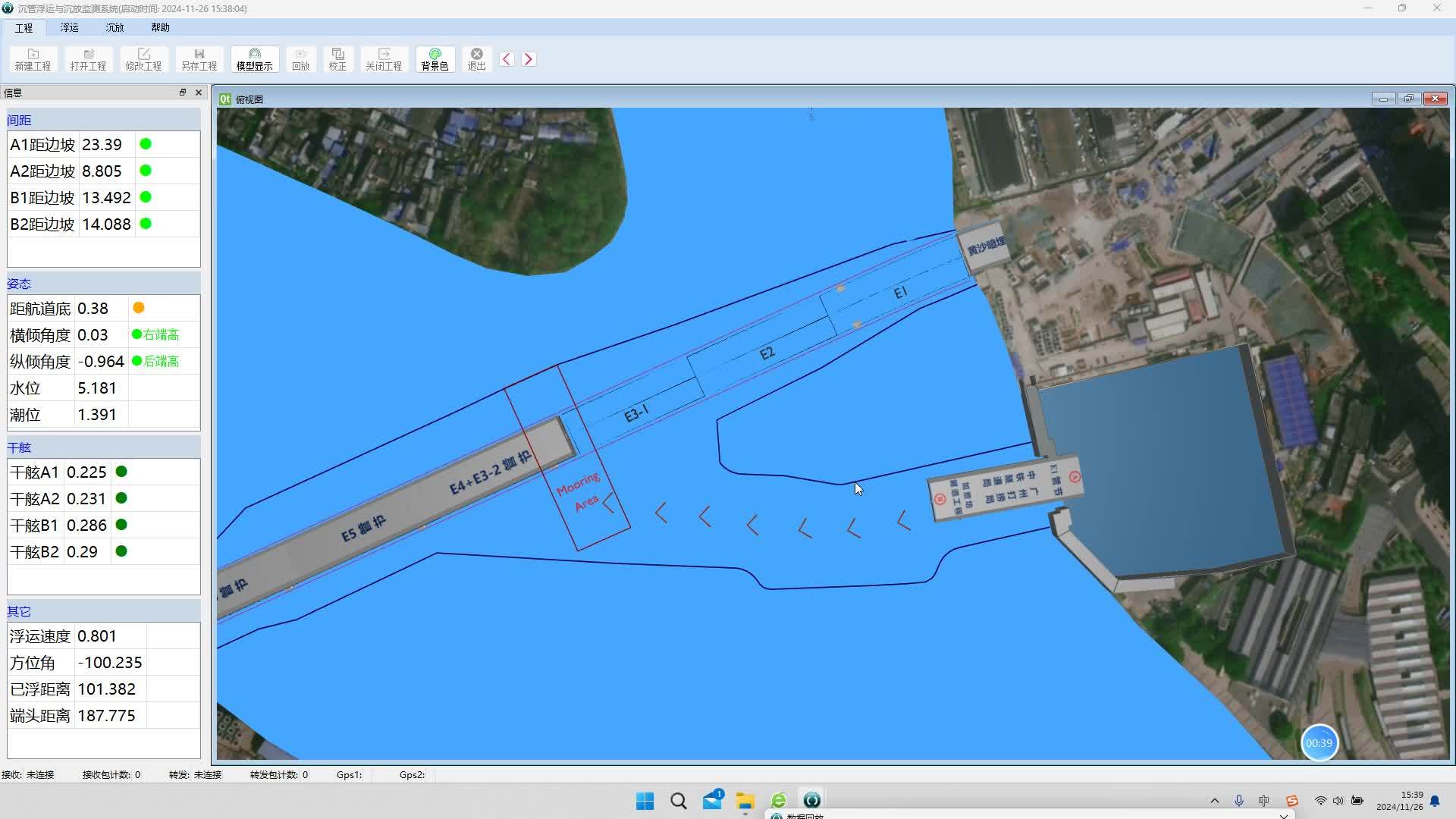Click the 校正 calibration icon
1456x819 pixels.
(337, 59)
